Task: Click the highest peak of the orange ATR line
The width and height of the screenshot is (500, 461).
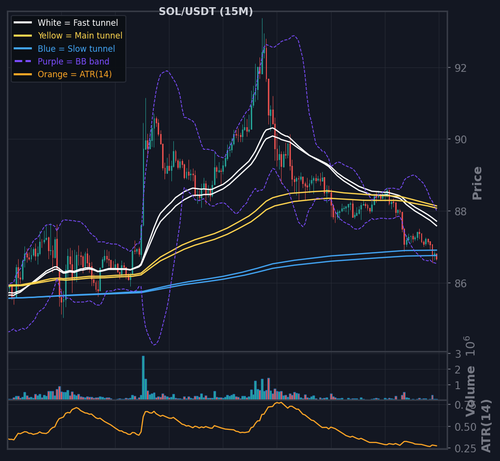Action: pos(279,403)
